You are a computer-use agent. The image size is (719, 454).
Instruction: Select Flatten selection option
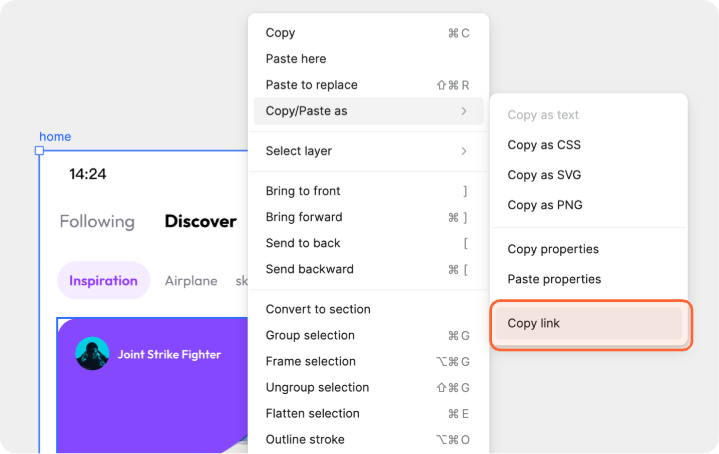pyautogui.click(x=312, y=413)
